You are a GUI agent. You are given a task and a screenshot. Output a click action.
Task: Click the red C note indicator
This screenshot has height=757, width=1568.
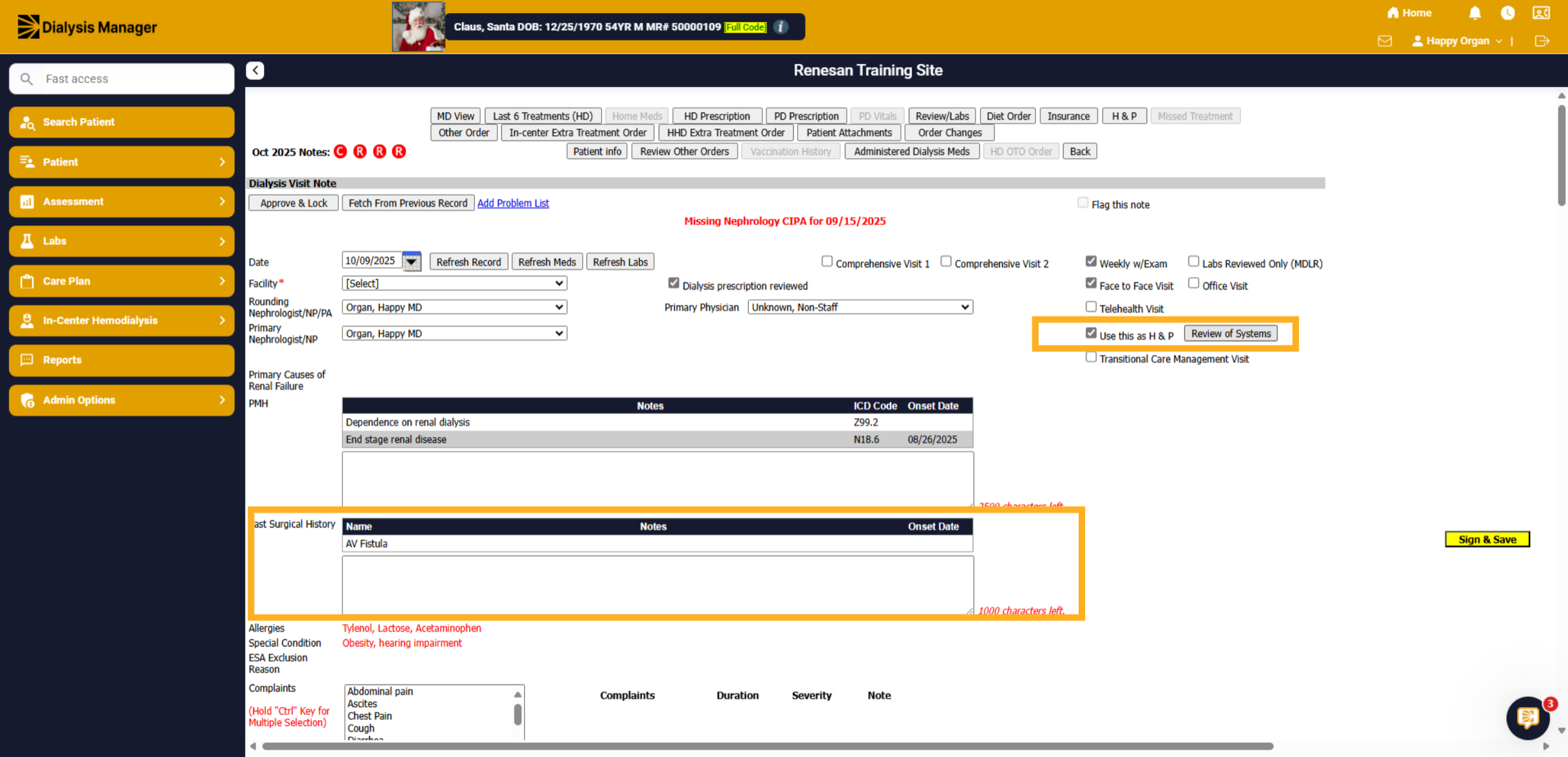tap(340, 152)
